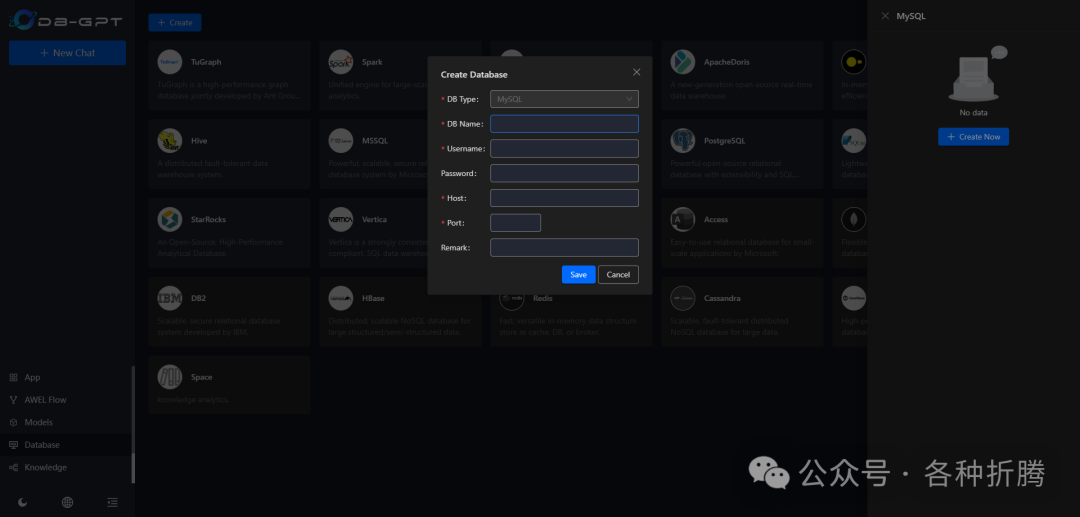Screen dimensions: 1080x517
Task: Select the HBase logo icon
Action: click(341, 298)
